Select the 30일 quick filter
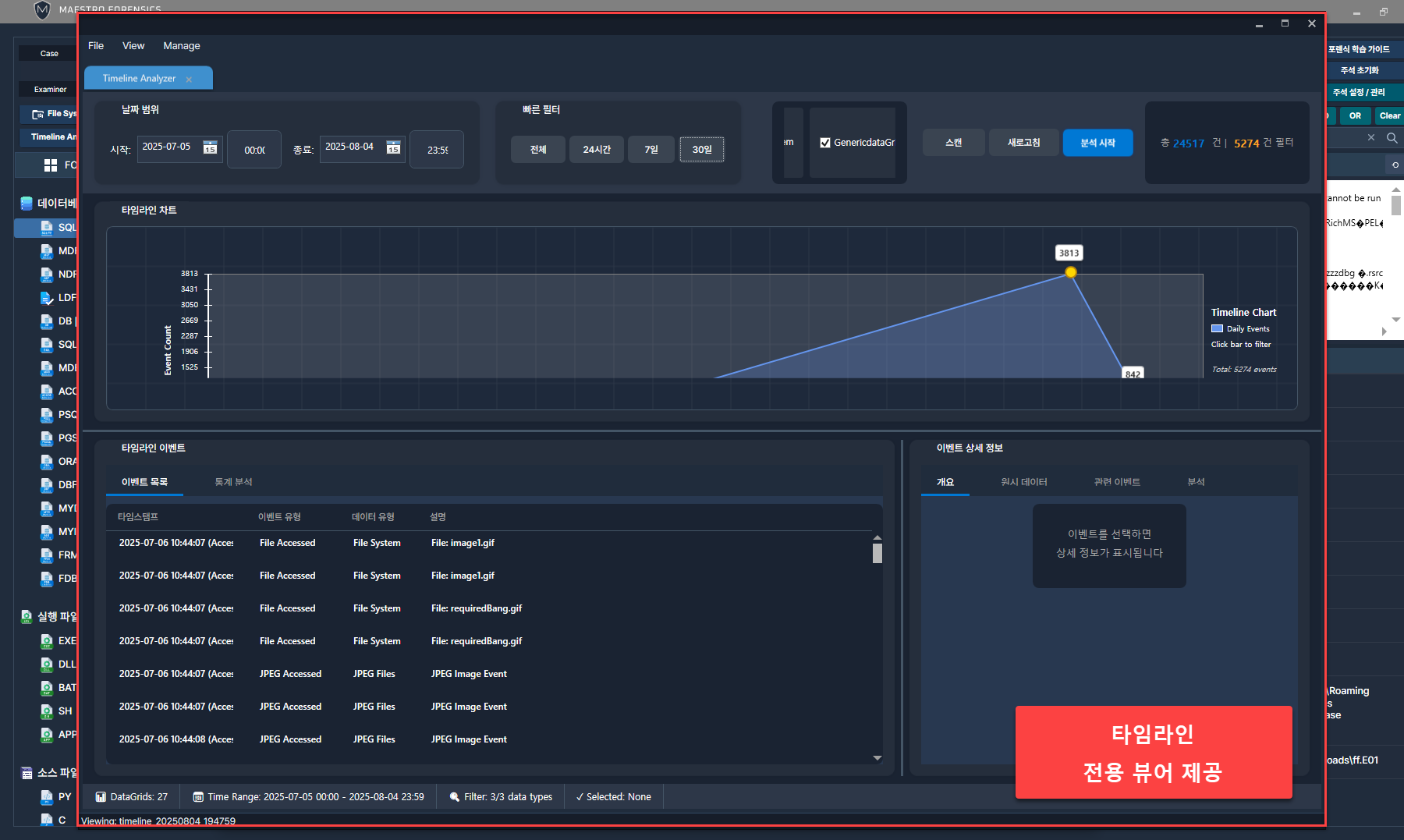This screenshot has width=1404, height=840. tap(701, 149)
